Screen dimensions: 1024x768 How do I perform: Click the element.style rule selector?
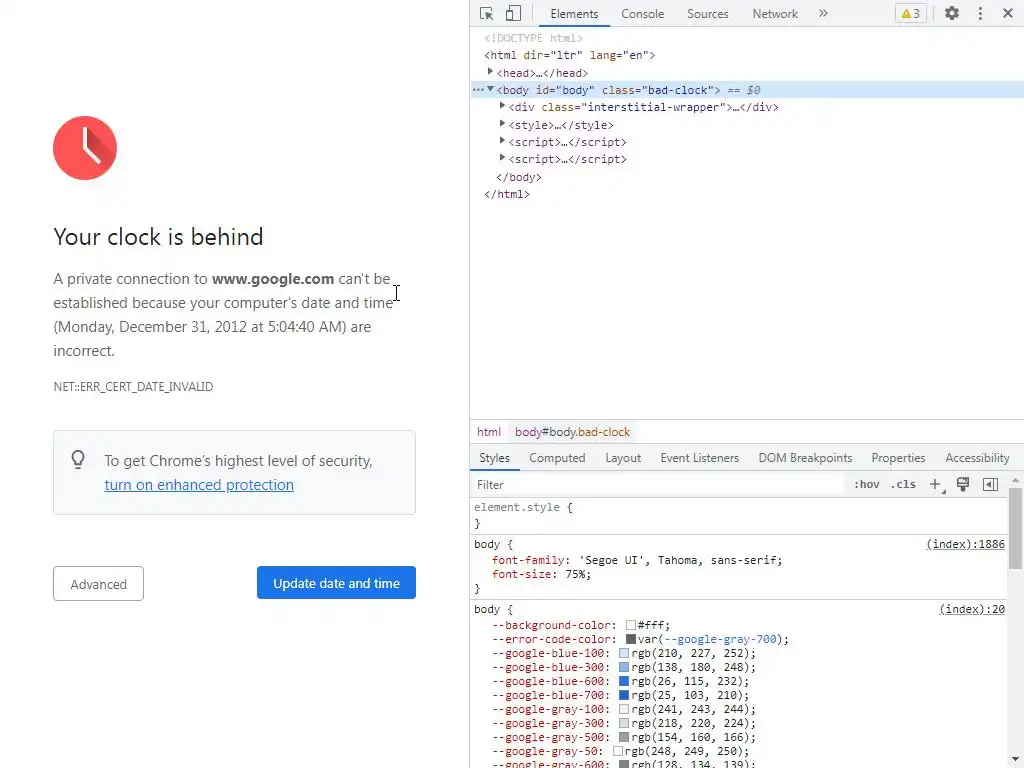[517, 507]
